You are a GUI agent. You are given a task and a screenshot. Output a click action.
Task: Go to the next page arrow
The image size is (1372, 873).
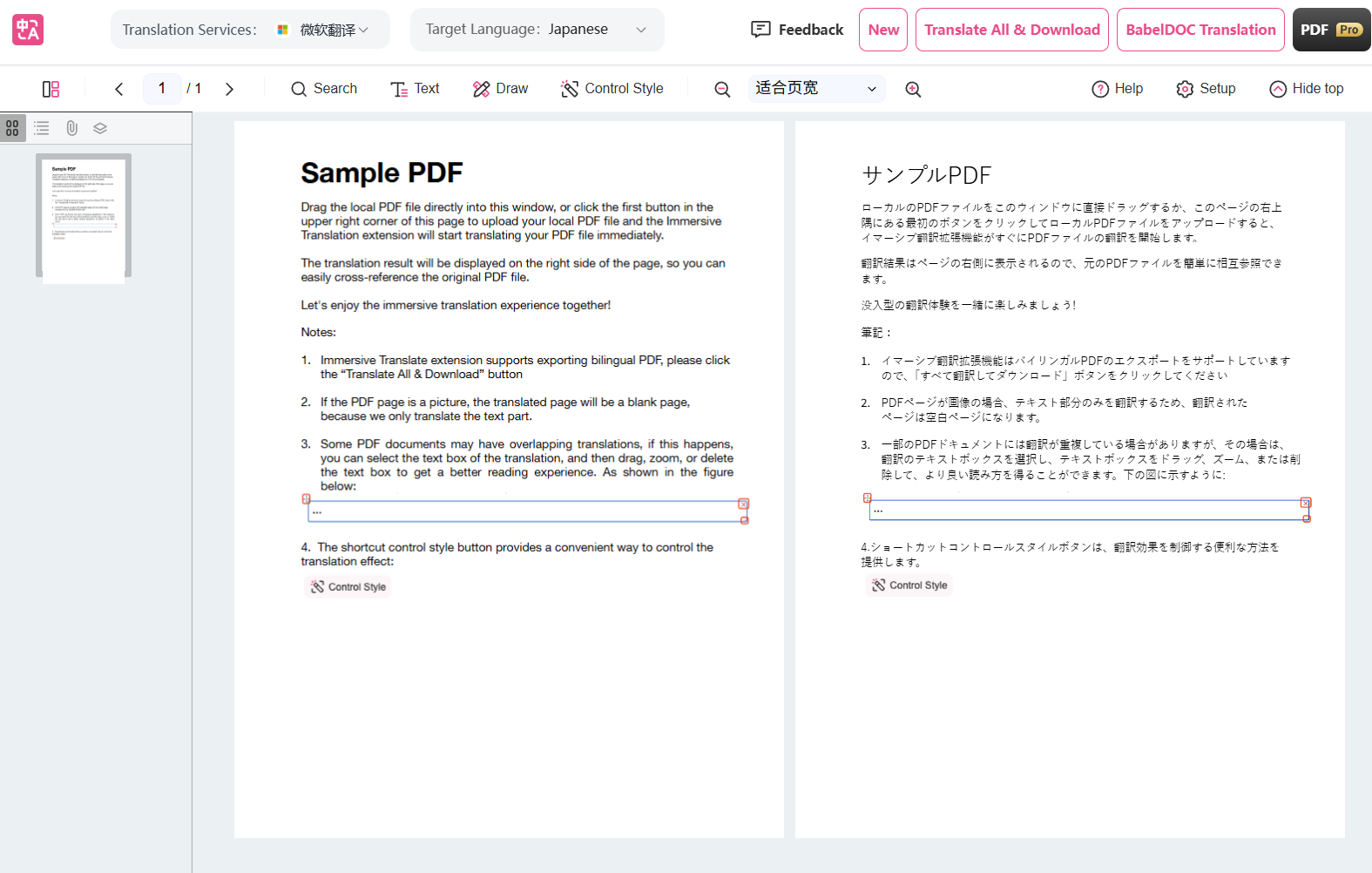click(x=229, y=89)
